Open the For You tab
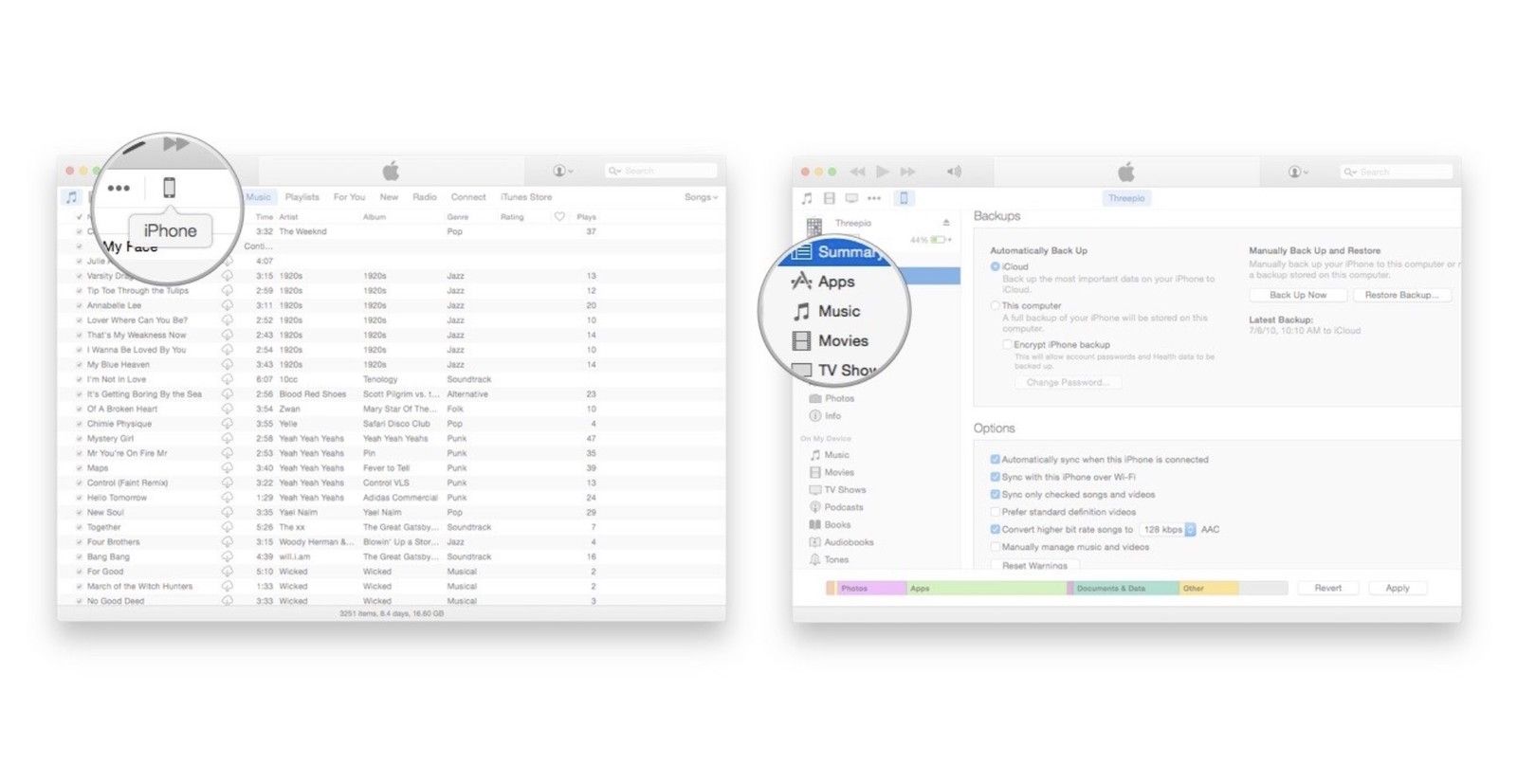 click(x=349, y=197)
